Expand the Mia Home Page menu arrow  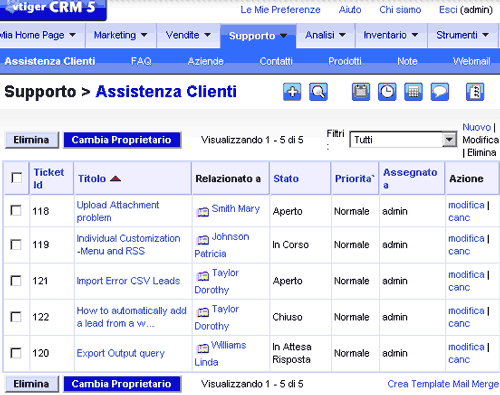click(72, 35)
